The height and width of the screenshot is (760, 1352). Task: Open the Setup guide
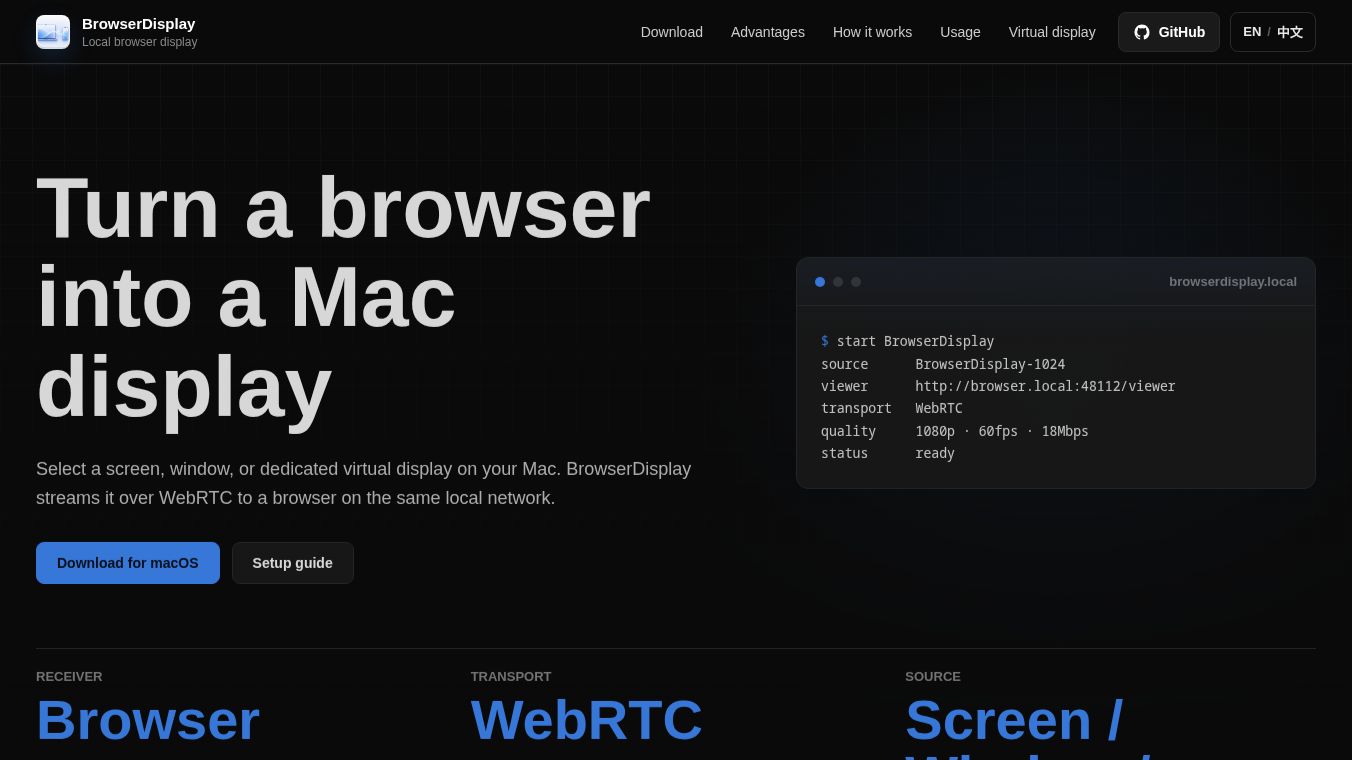pyautogui.click(x=293, y=563)
